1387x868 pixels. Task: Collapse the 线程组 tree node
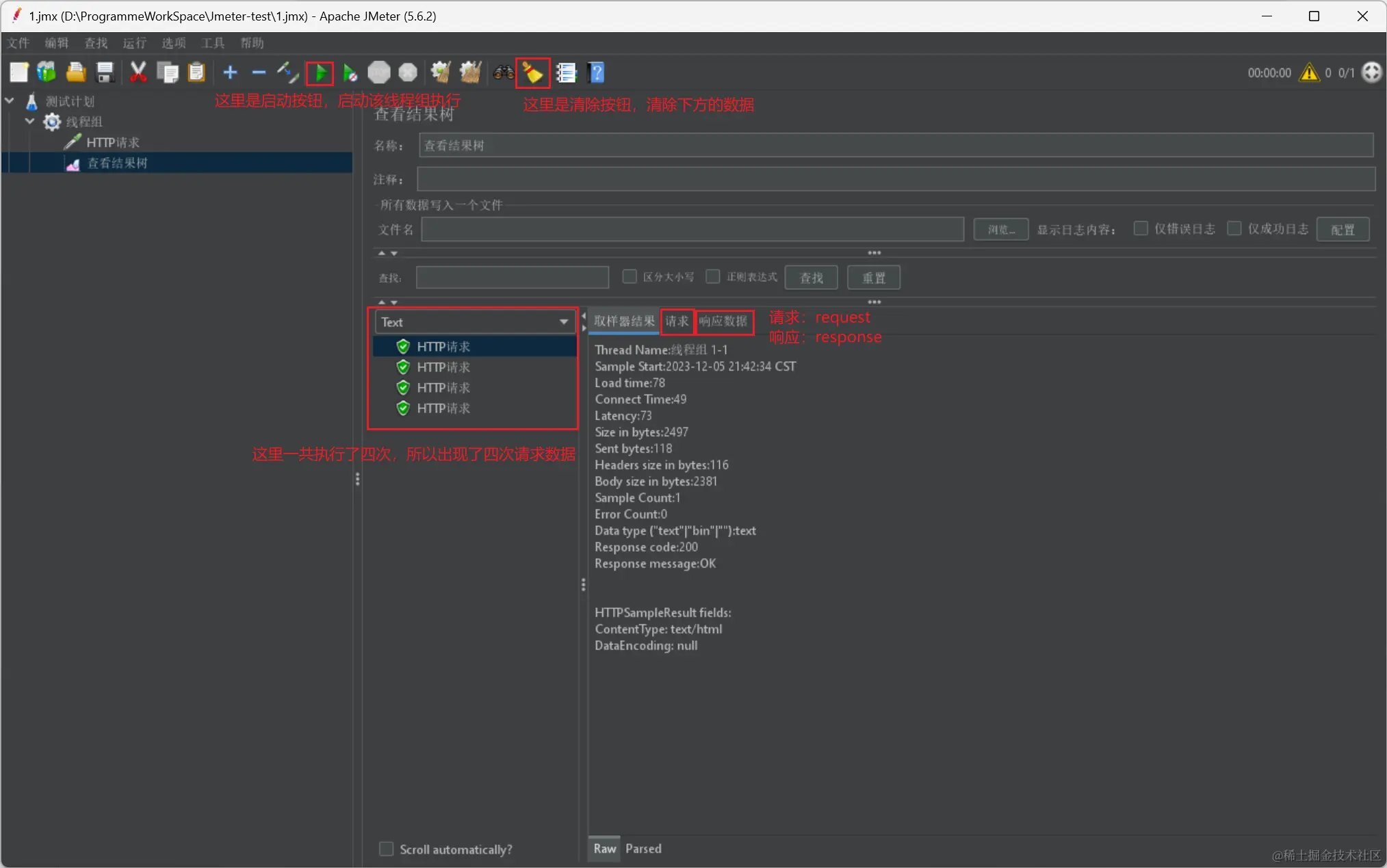point(29,122)
